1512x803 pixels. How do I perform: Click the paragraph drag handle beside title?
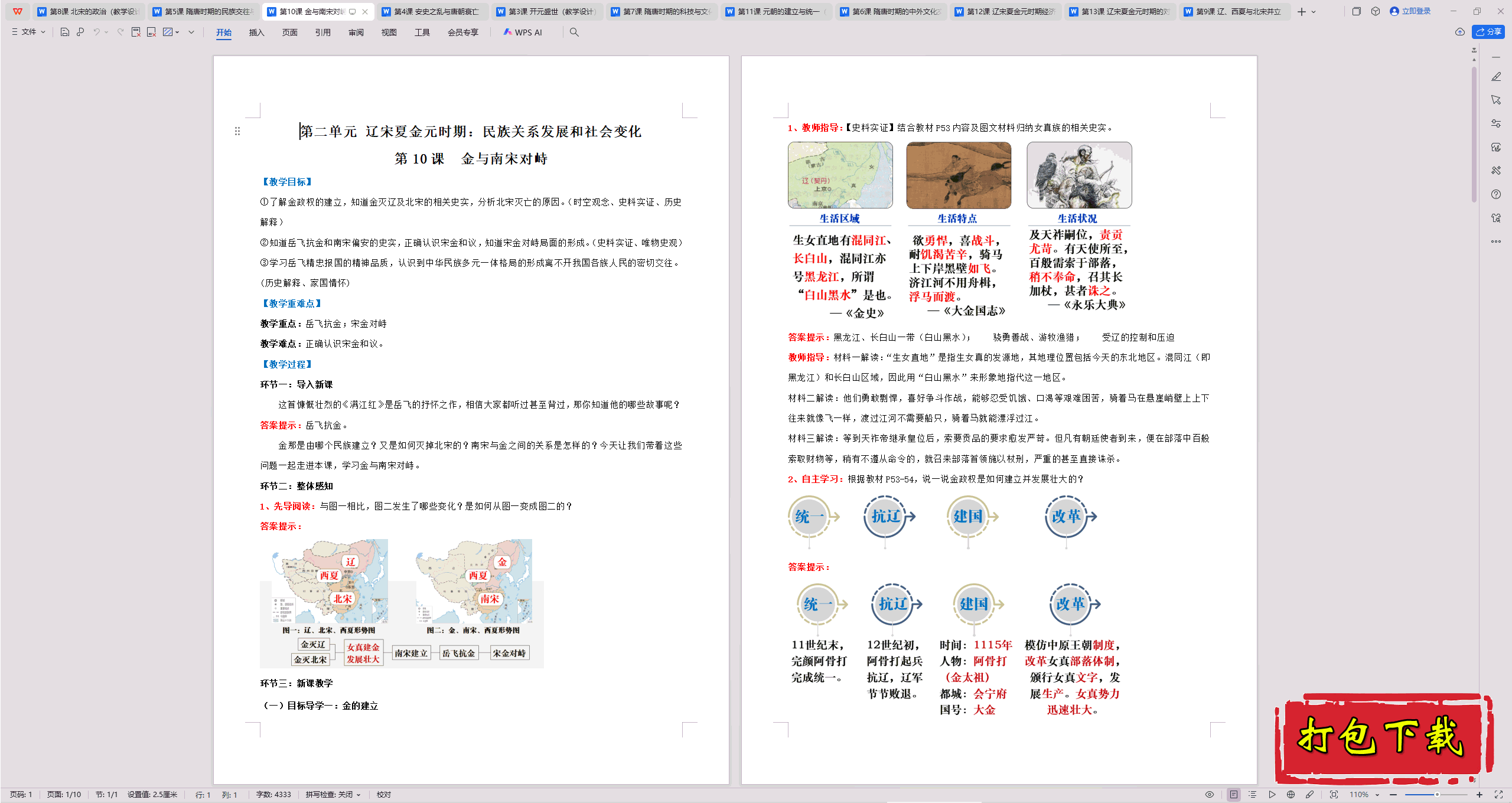[x=237, y=131]
